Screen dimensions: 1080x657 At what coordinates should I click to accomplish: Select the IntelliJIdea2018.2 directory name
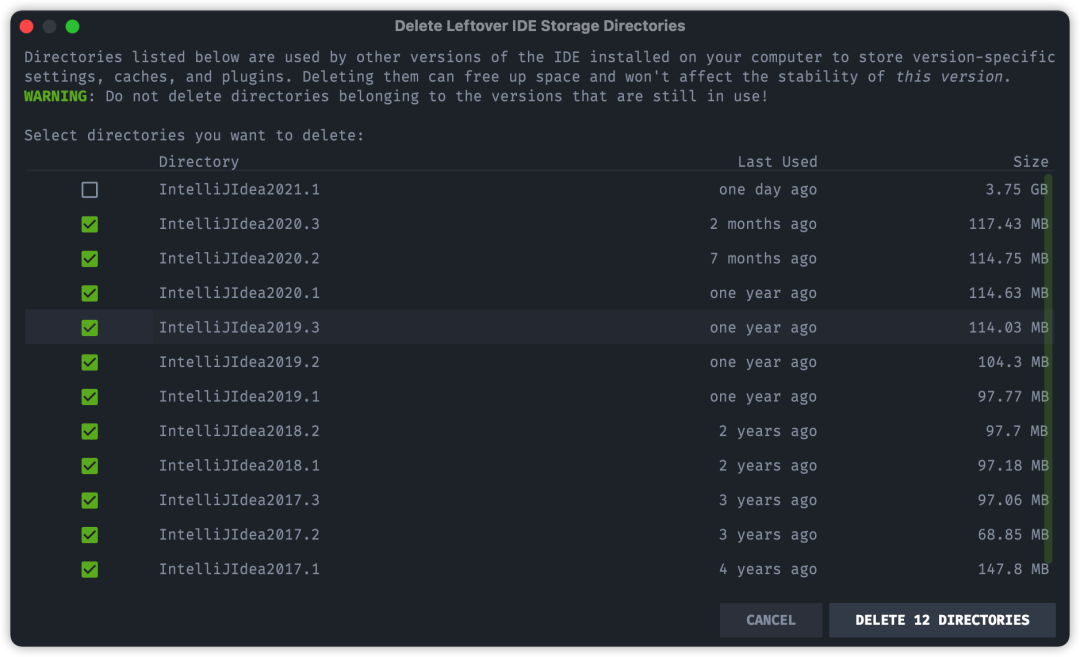(x=239, y=431)
